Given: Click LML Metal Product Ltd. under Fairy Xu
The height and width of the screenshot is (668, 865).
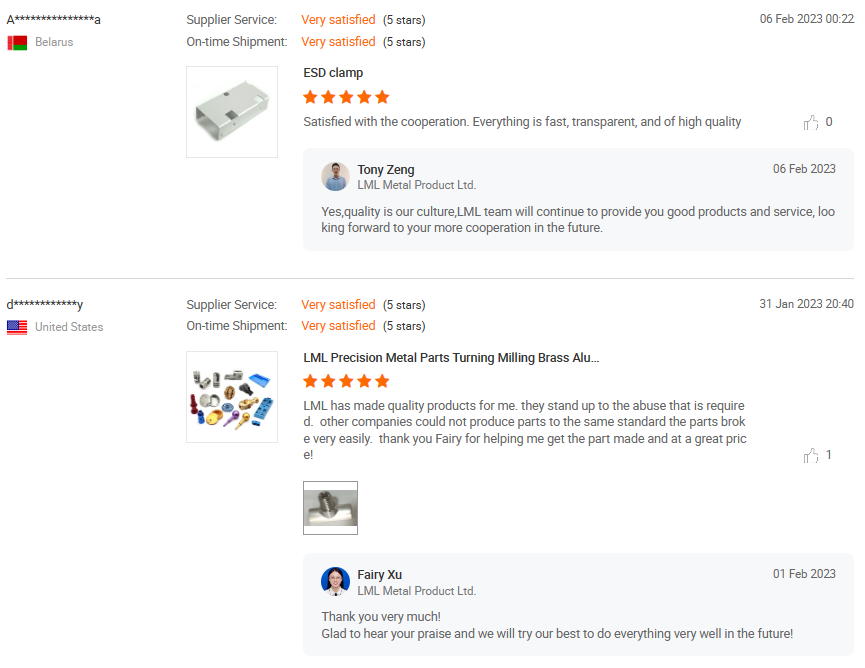Looking at the screenshot, I should (416, 591).
